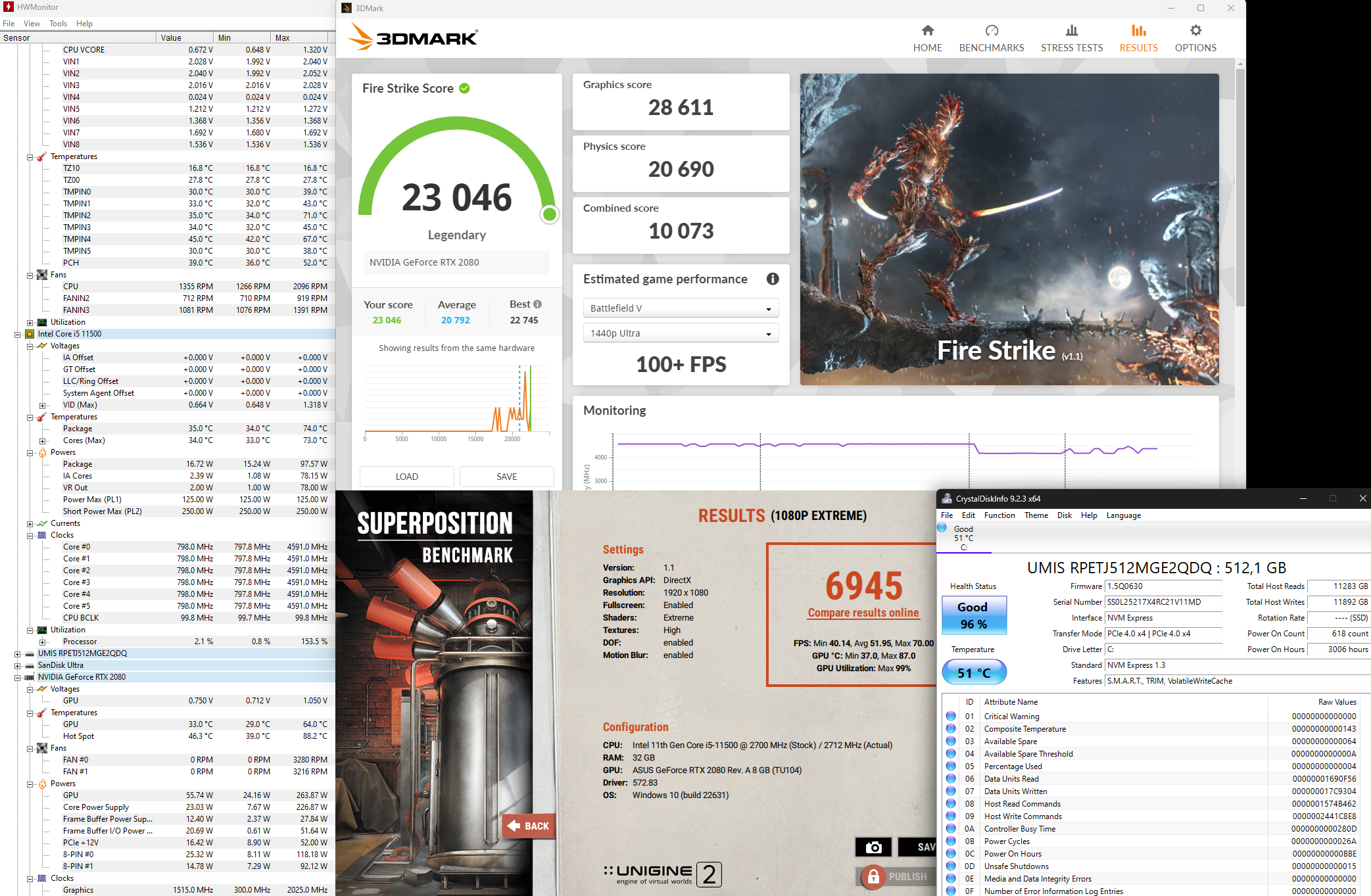Screen dimensions: 1371x896
Task: Click the SAVE button in 3DMark
Action: pyautogui.click(x=506, y=477)
